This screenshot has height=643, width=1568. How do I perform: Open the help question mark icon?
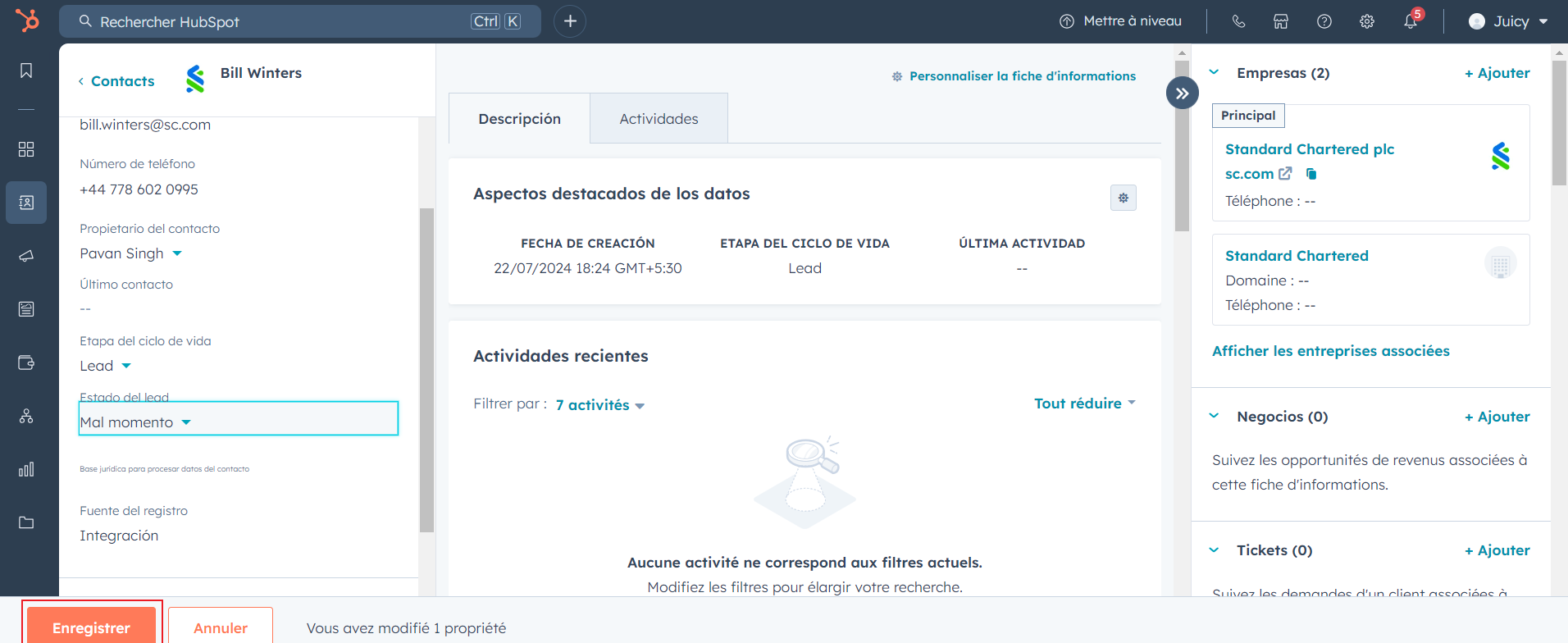coord(1324,21)
